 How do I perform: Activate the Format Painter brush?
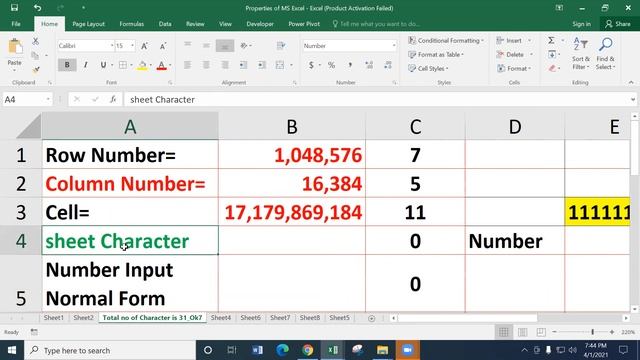[36, 70]
